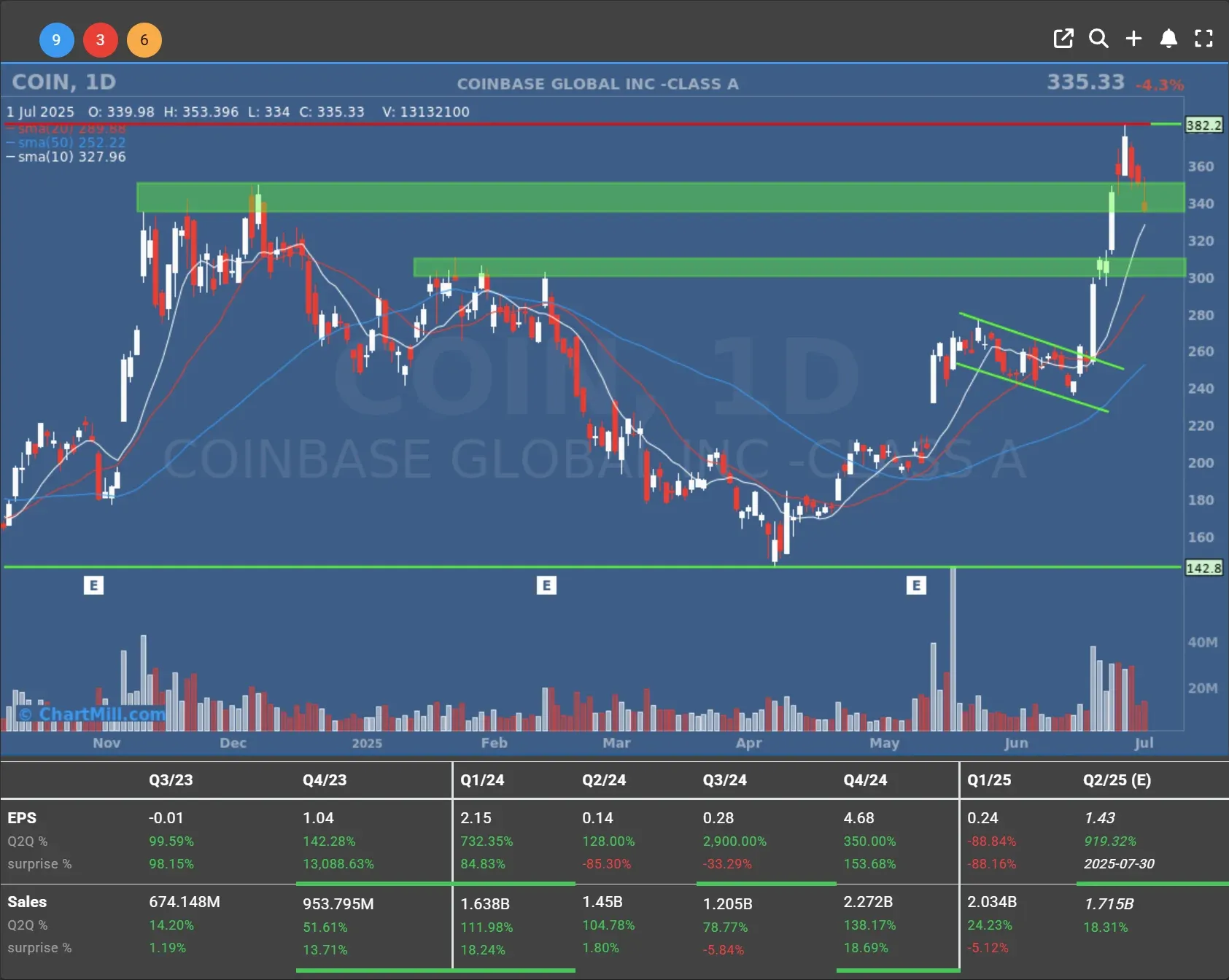Click EPS Q2Q value 919.32%
This screenshot has height=980, width=1229.
coord(1110,841)
